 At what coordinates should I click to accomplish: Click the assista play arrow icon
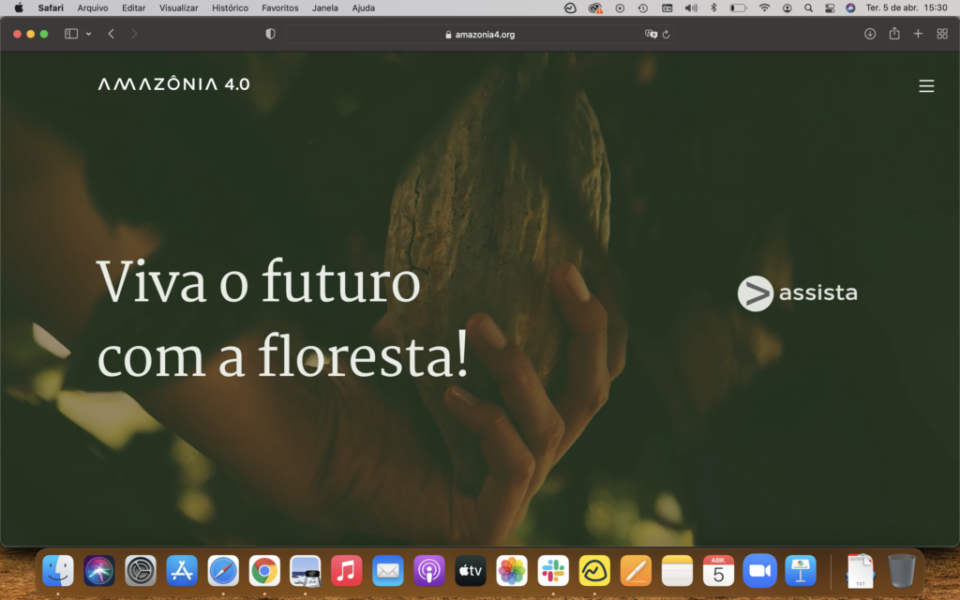[755, 293]
